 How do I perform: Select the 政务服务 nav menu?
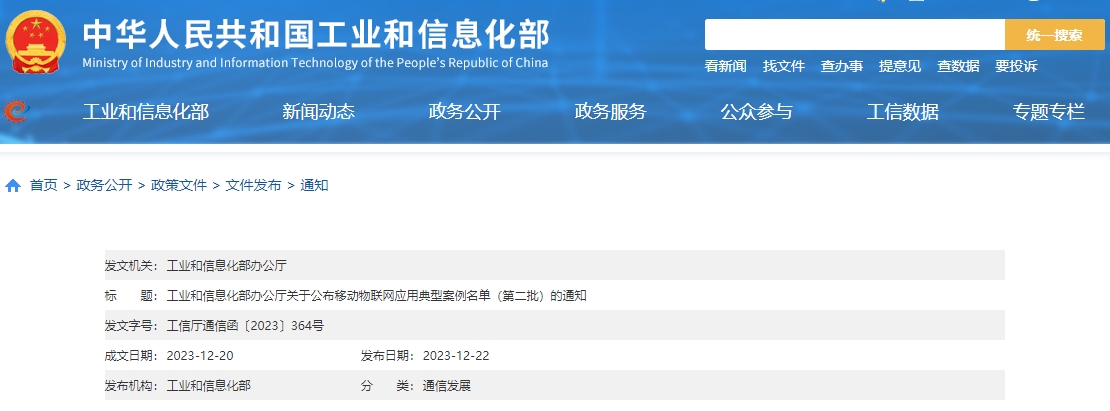tap(610, 112)
